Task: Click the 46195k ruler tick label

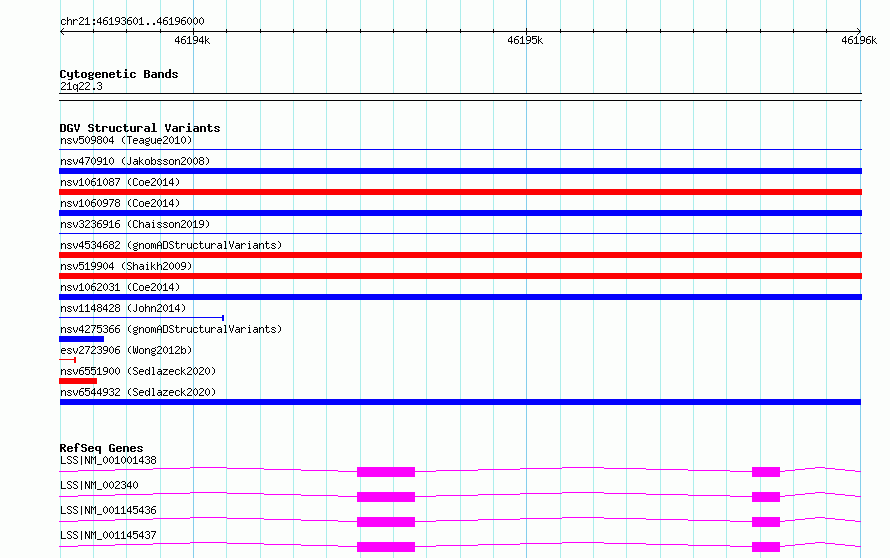Action: (x=525, y=40)
